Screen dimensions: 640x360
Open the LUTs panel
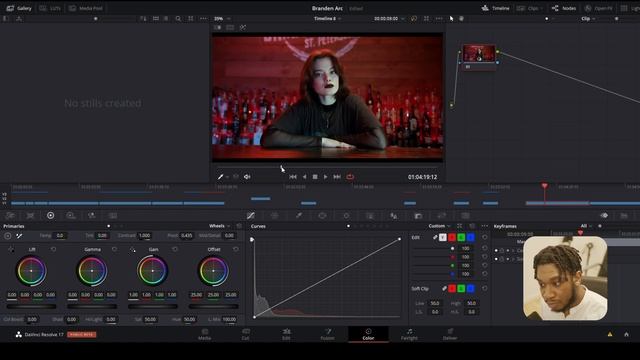pos(49,8)
